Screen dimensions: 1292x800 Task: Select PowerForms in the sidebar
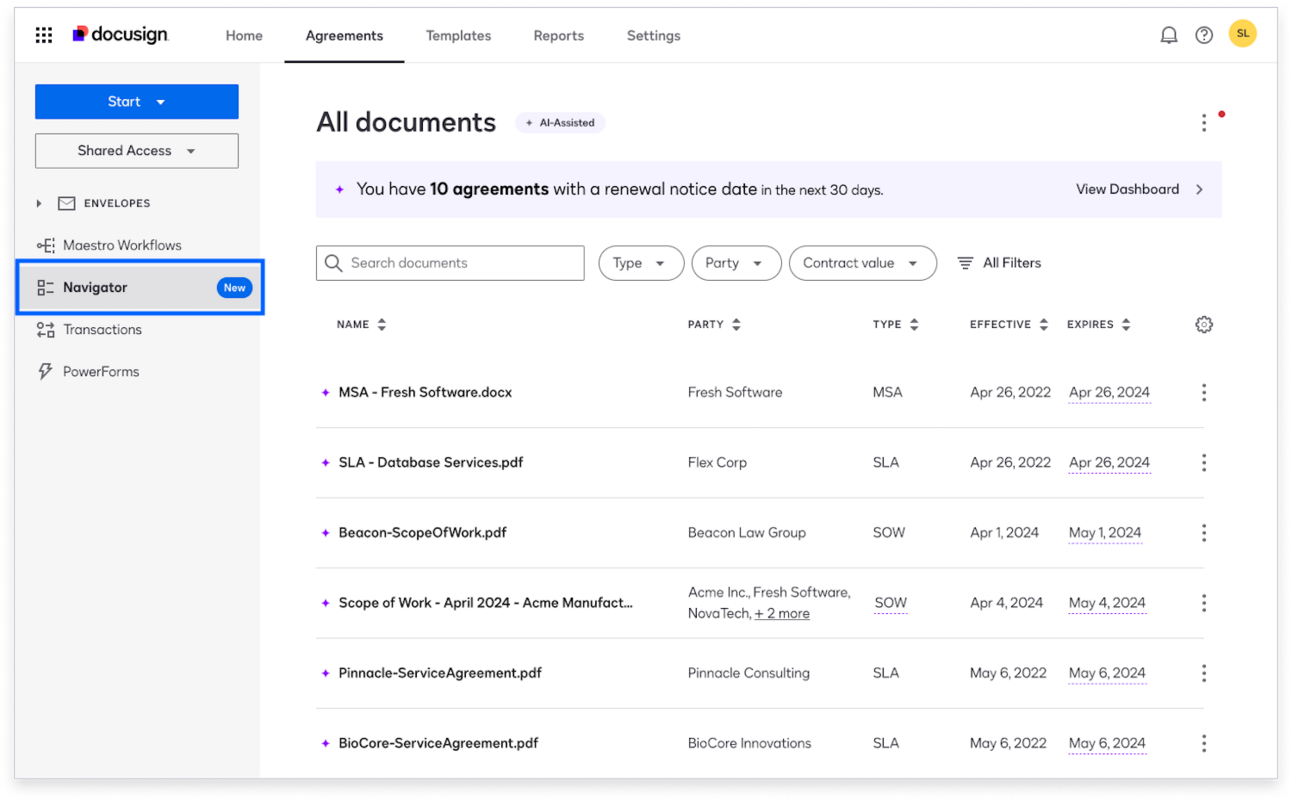tap(99, 371)
